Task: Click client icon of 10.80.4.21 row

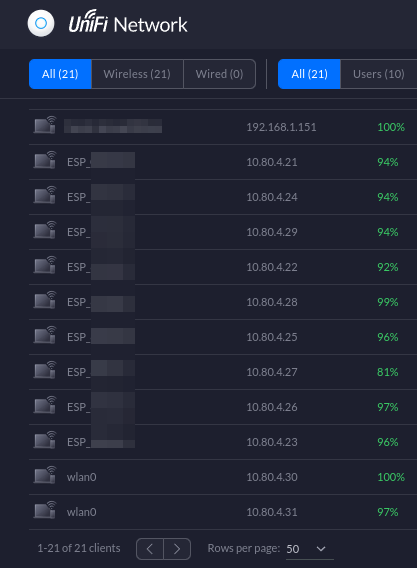Action: coord(45,160)
